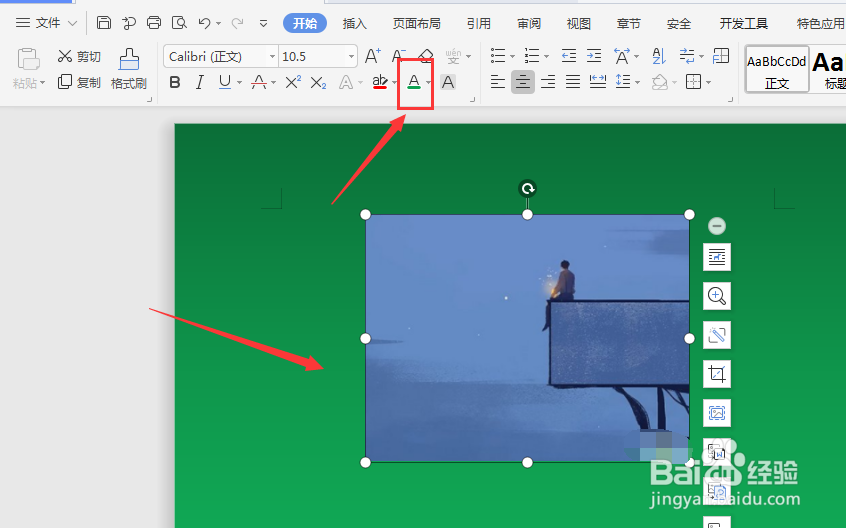Screen dimensions: 846x528
Task: Open the line spacing dropdown arrow
Action: 637,83
